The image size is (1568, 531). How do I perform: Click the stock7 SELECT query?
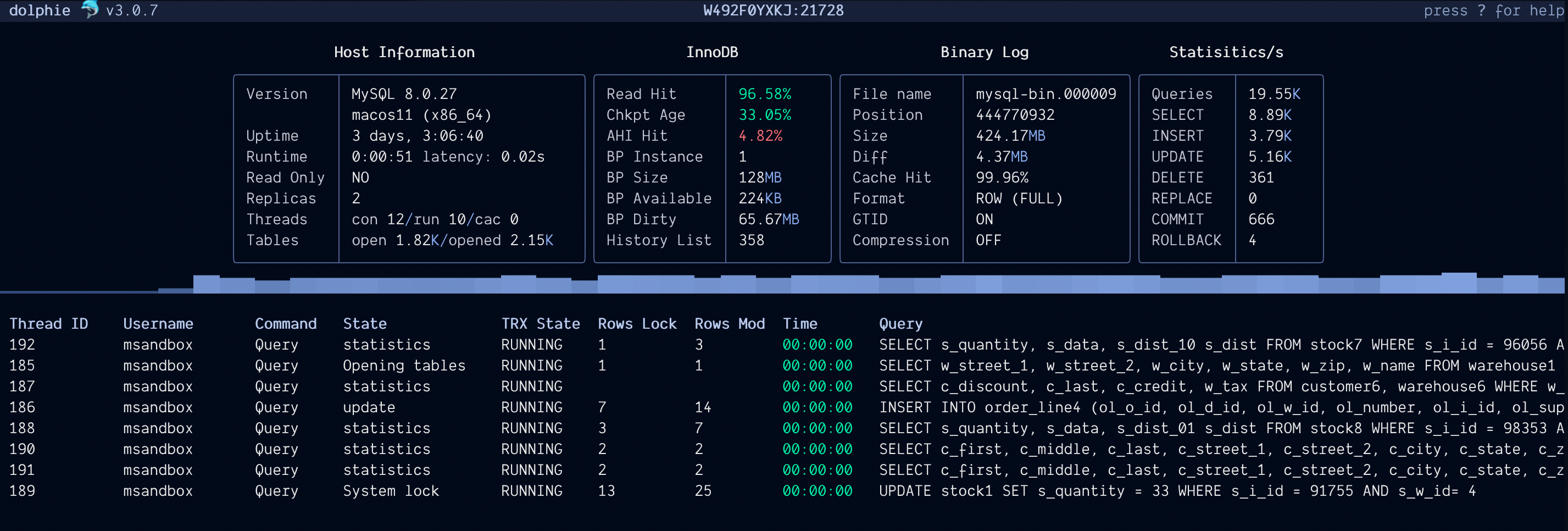pos(1221,345)
